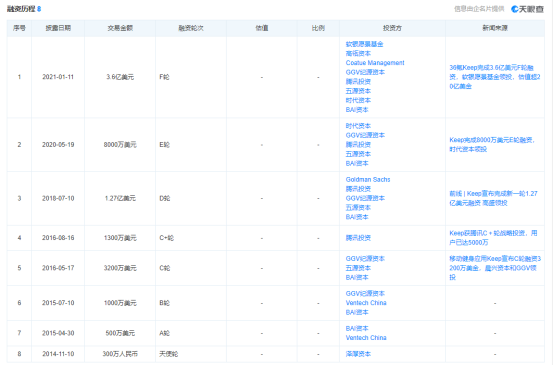Click the 披露日期 column header

pos(58,28)
